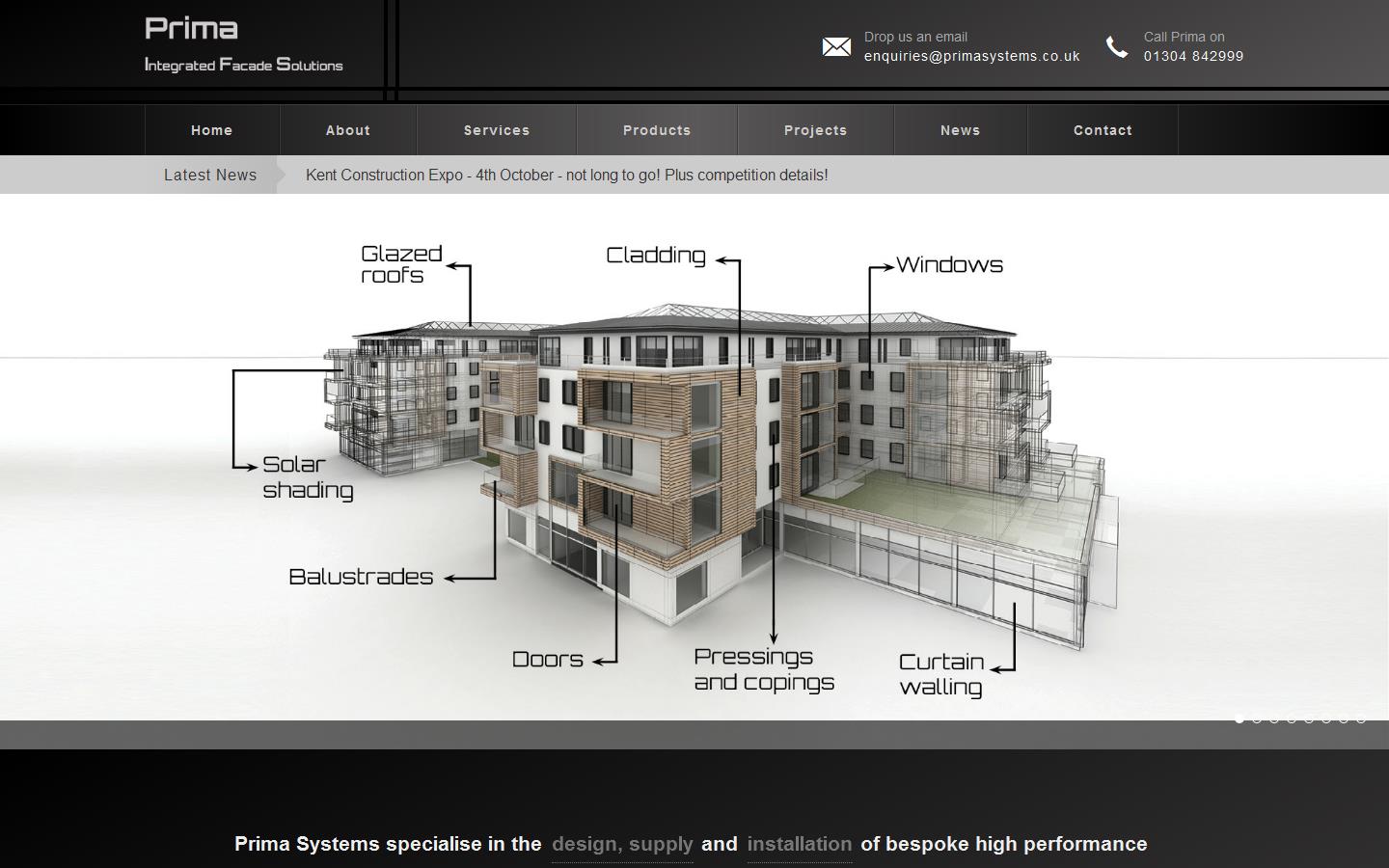This screenshot has height=868, width=1389.
Task: Click the 01304 842999 phone number
Action: point(1193,56)
